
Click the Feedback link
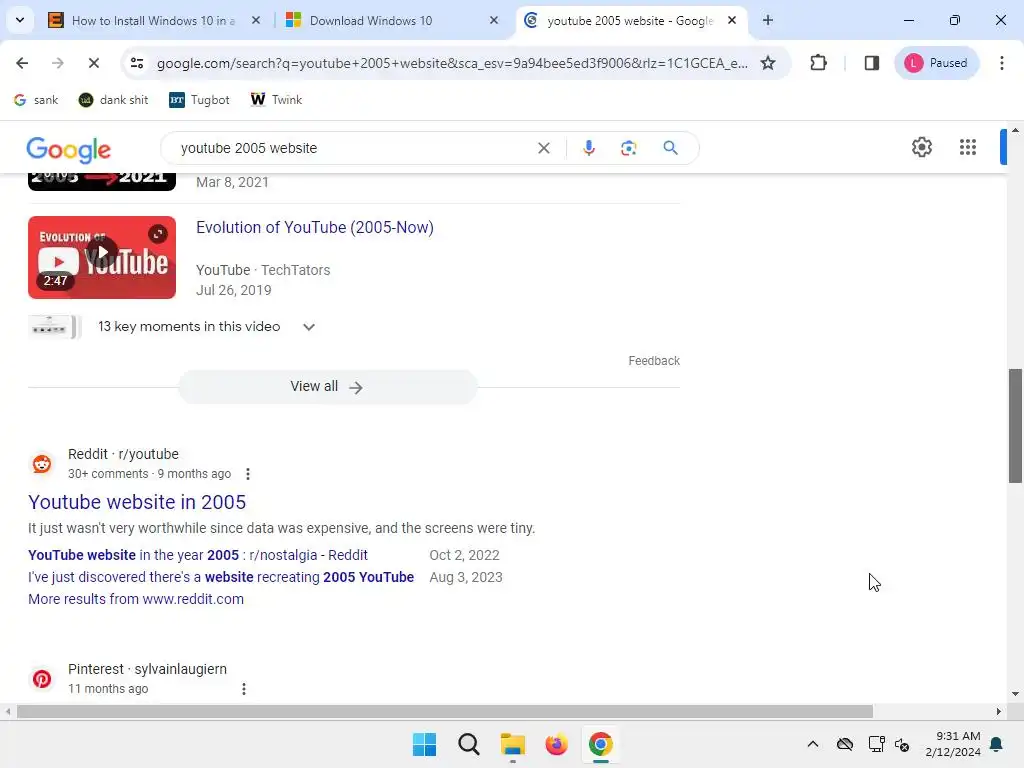654,360
